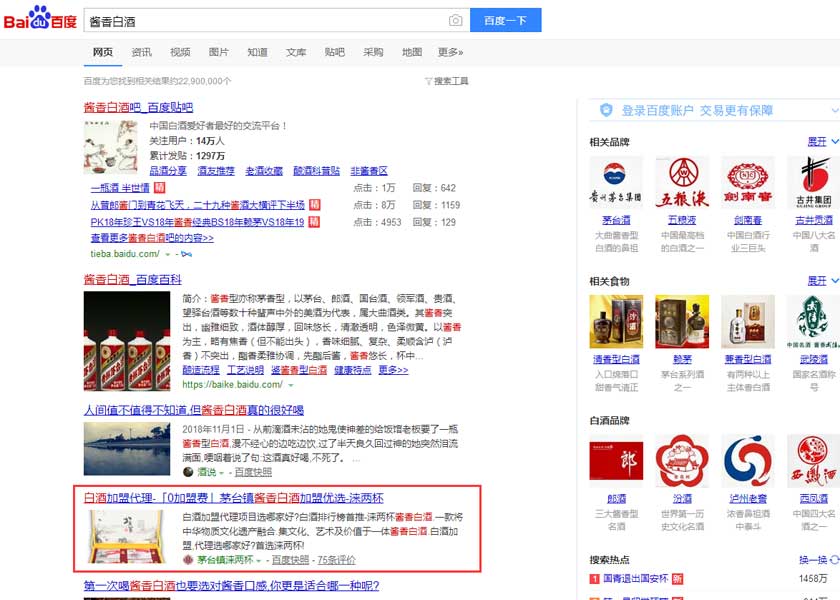Image resolution: width=840 pixels, height=600 pixels.
Task: Select the 泸州老窖 swirl logo
Action: (748, 461)
